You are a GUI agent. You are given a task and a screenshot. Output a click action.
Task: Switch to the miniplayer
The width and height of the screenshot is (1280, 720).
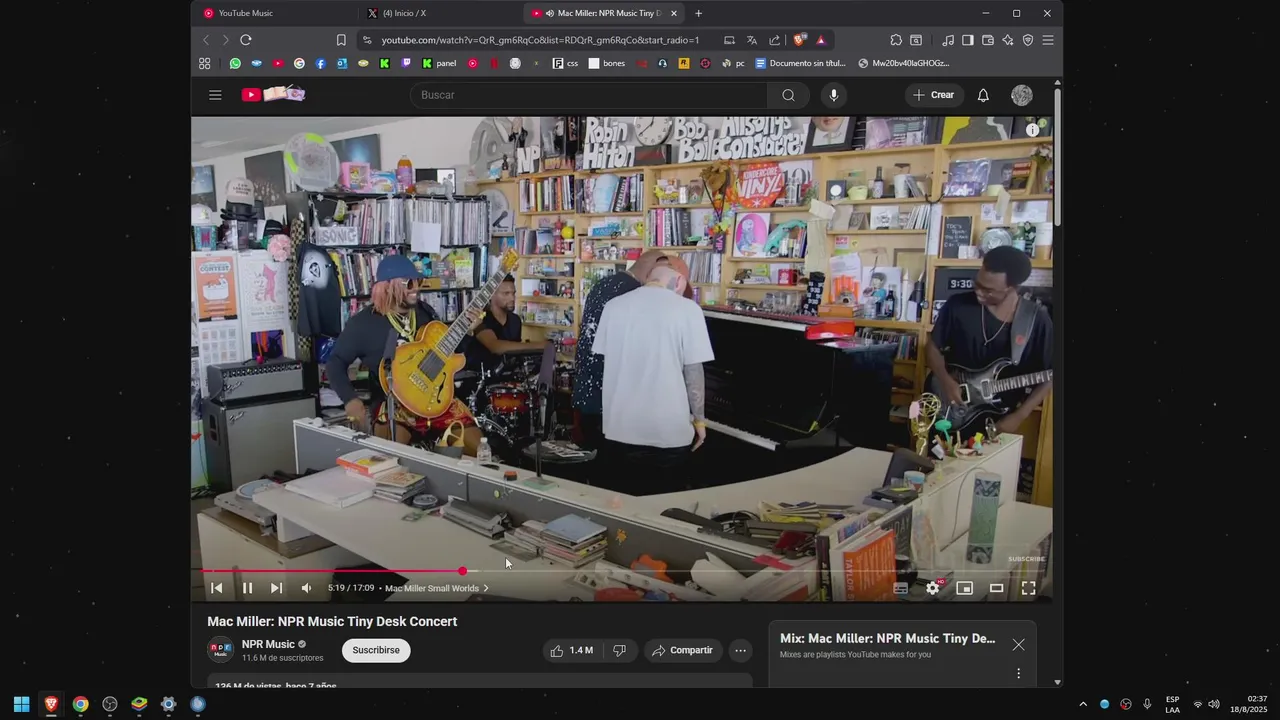(x=964, y=588)
